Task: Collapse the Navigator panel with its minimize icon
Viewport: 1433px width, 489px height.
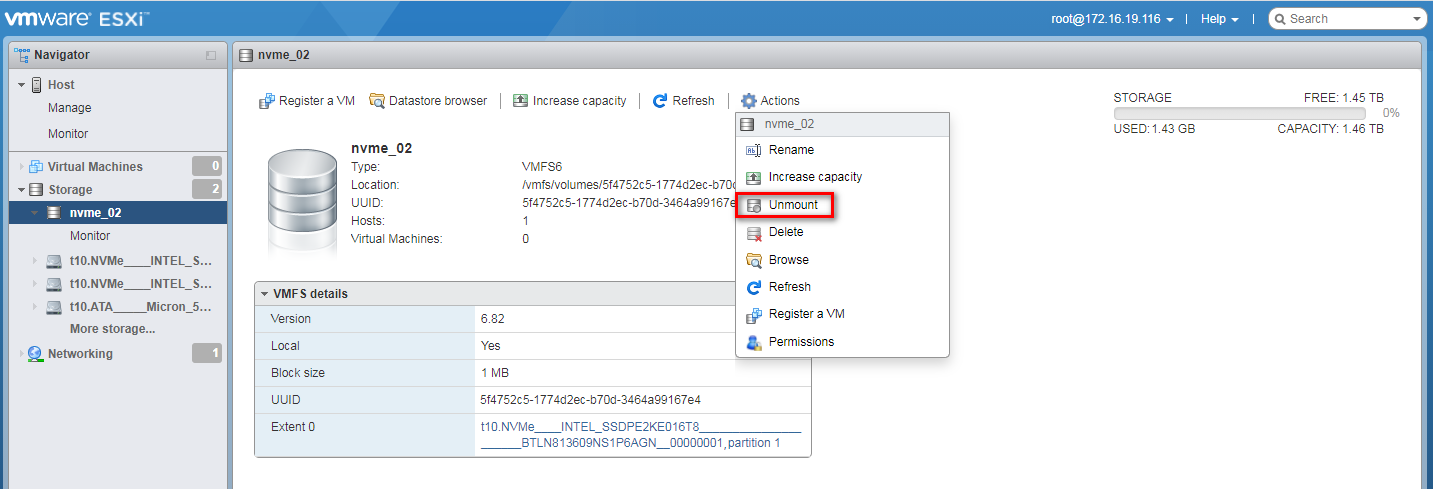Action: 211,56
